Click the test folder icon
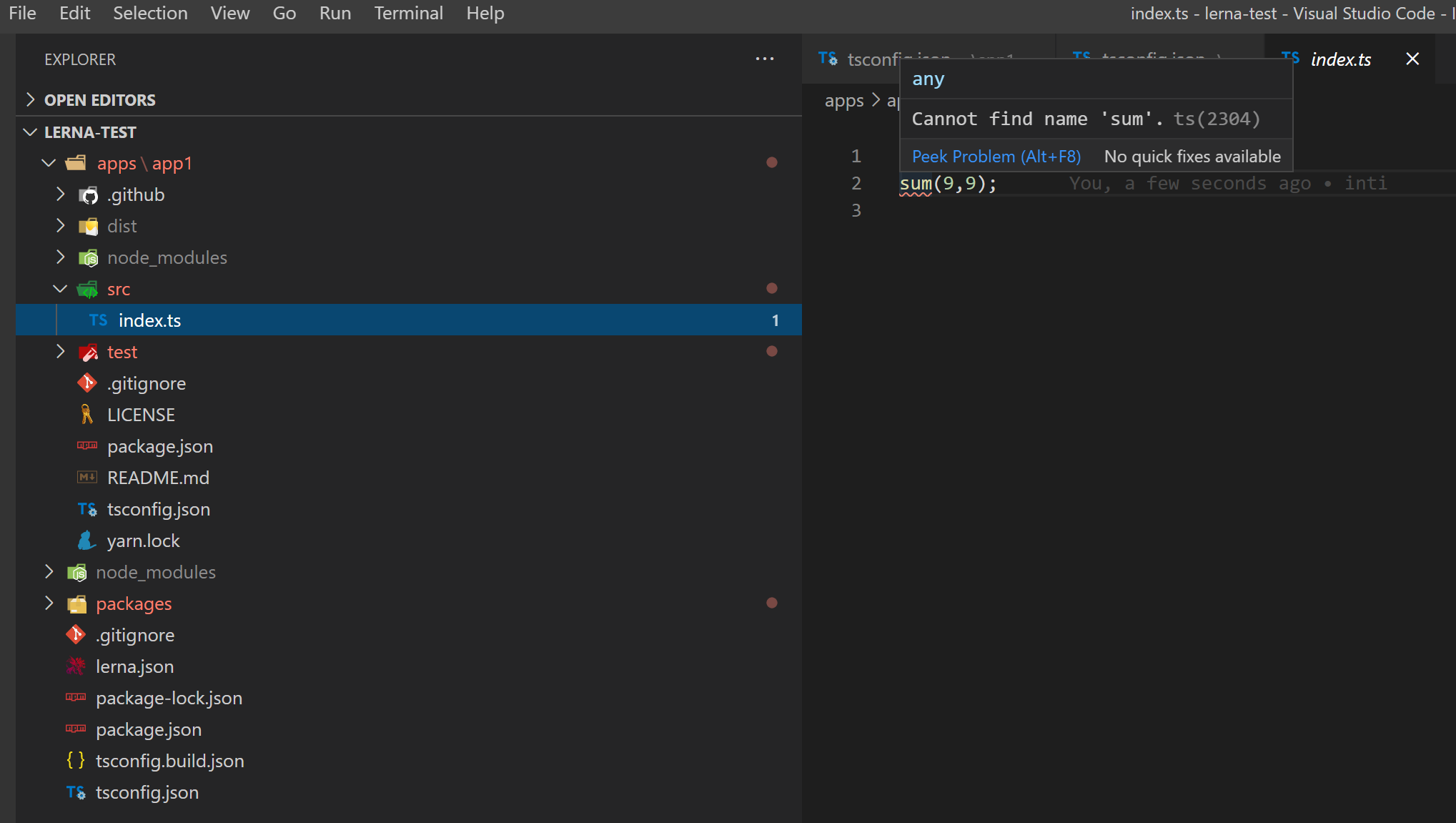 (x=89, y=353)
